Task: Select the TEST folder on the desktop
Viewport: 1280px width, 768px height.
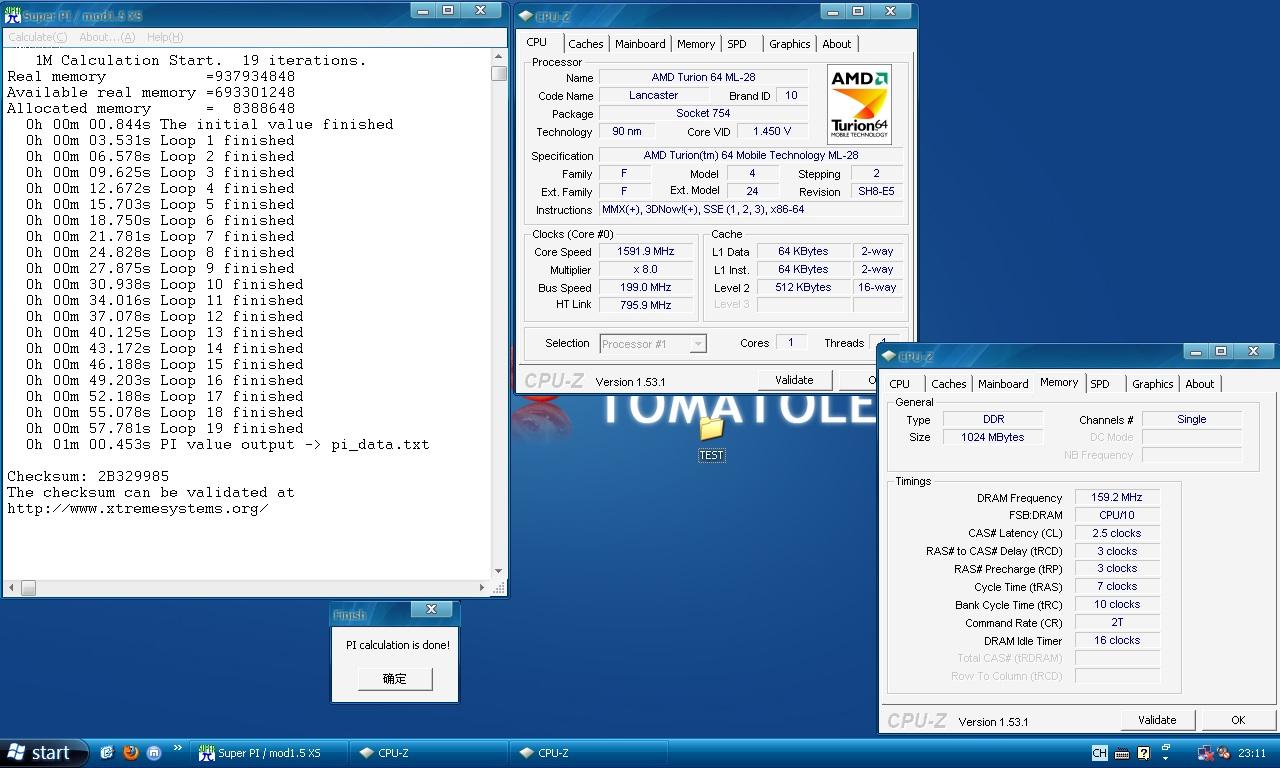Action: [x=711, y=438]
